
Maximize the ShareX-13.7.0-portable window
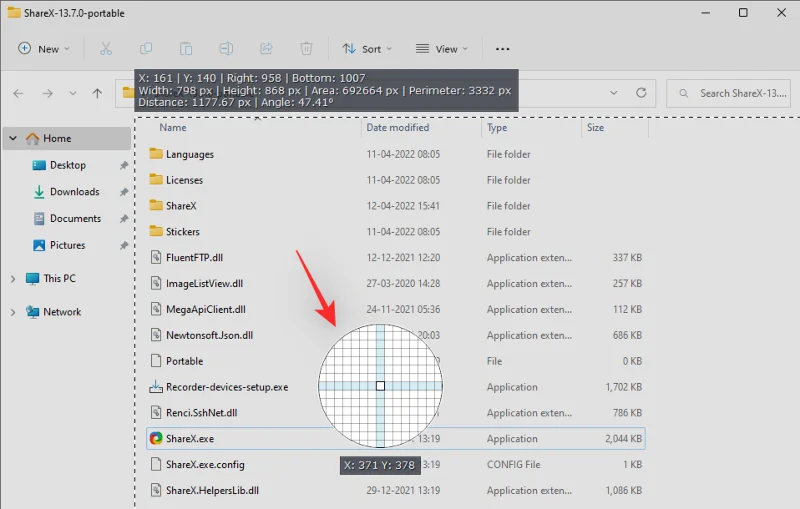coord(743,13)
